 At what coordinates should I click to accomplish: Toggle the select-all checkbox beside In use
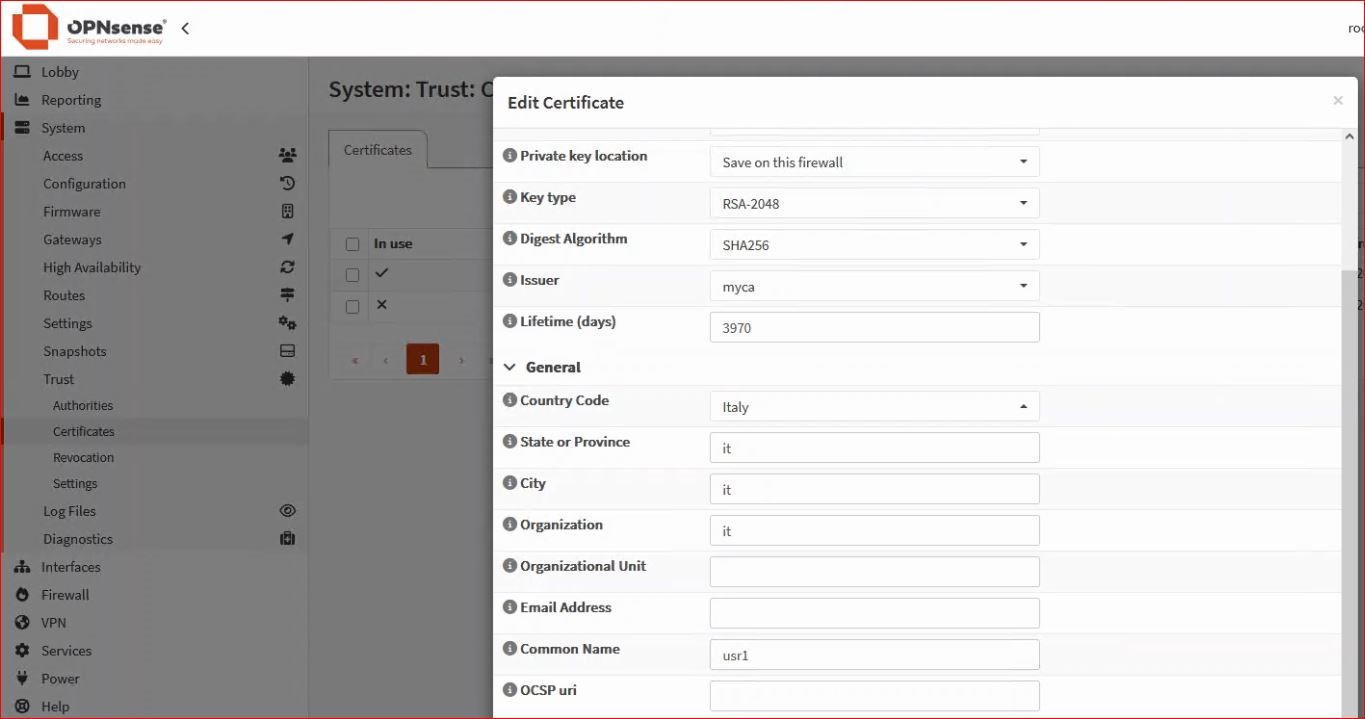352,244
